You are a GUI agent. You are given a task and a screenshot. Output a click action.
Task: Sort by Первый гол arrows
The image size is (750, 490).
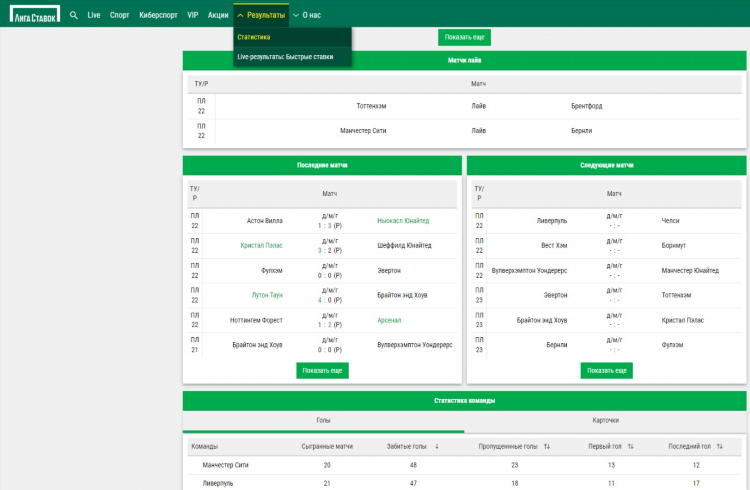[630, 446]
